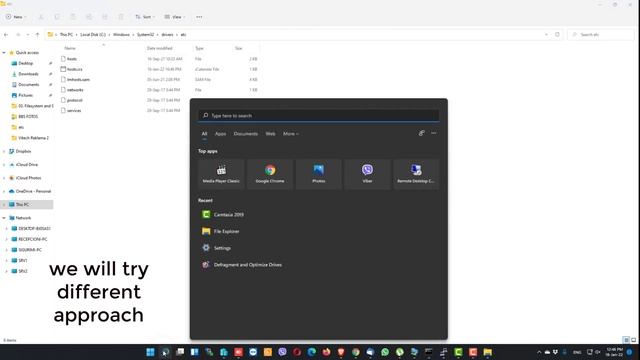Screen dimensions: 640x360
Task: Open search options ellipsis in search panel
Action: [433, 133]
